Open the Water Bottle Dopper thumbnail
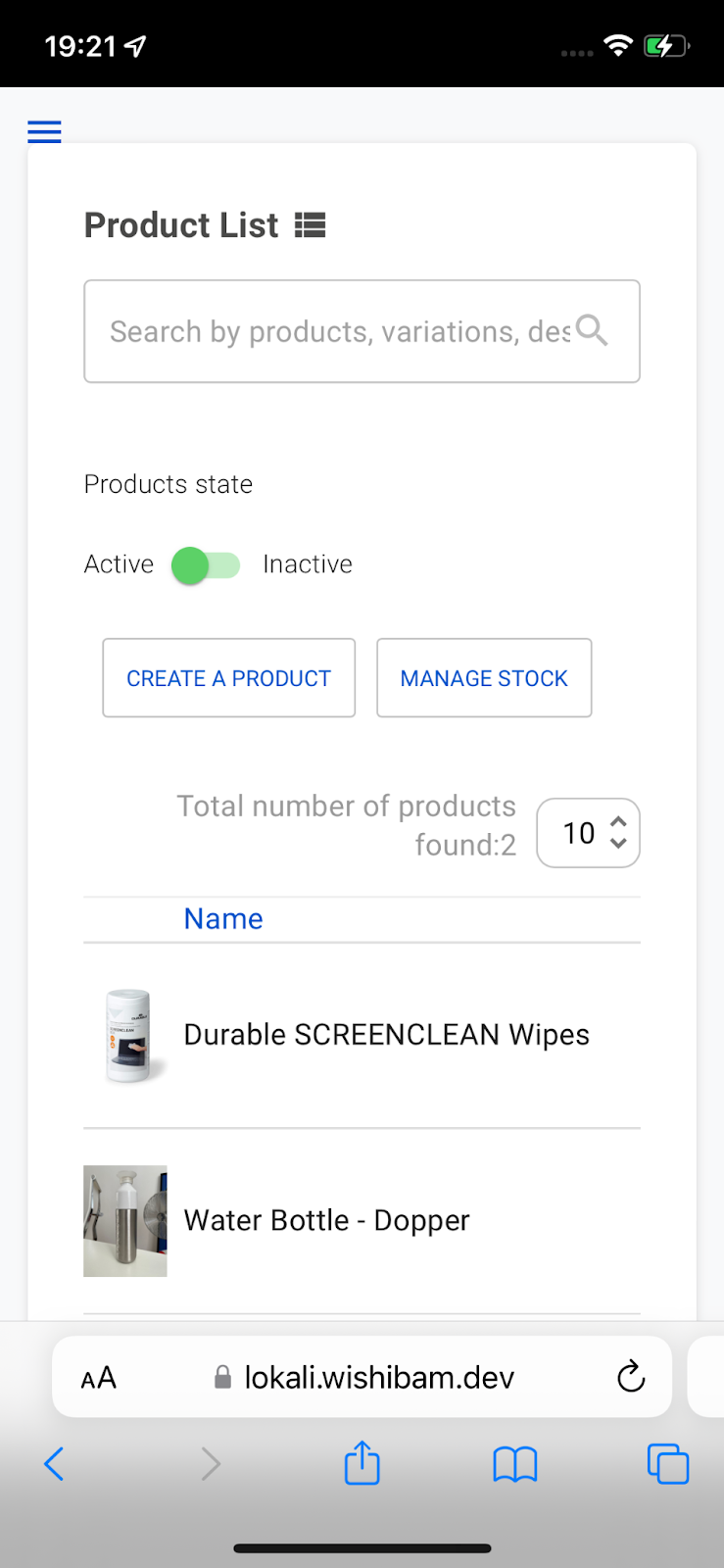724x1568 pixels. [x=125, y=1221]
